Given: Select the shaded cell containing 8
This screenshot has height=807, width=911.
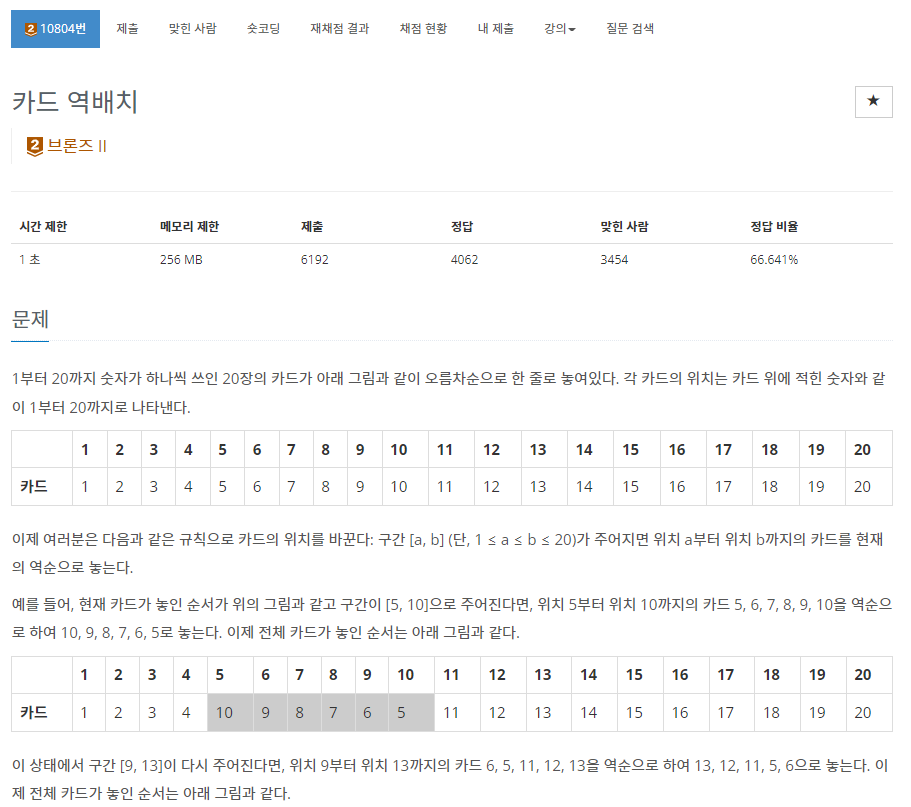Looking at the screenshot, I should 304,712.
